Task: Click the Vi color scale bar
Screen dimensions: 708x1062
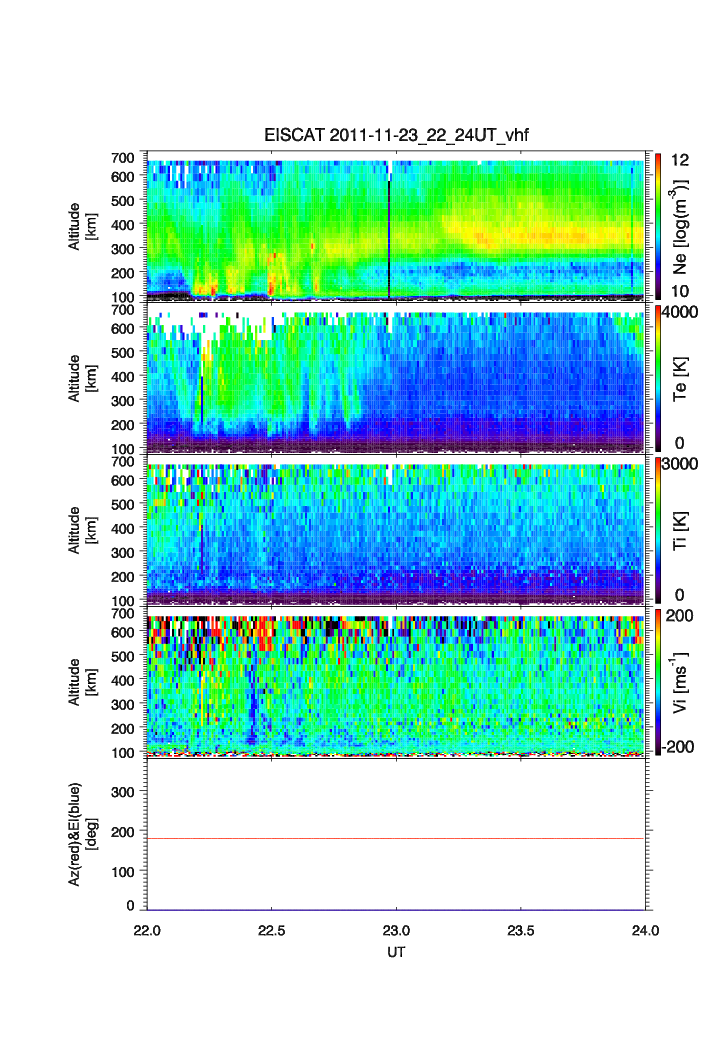Action: tap(658, 682)
